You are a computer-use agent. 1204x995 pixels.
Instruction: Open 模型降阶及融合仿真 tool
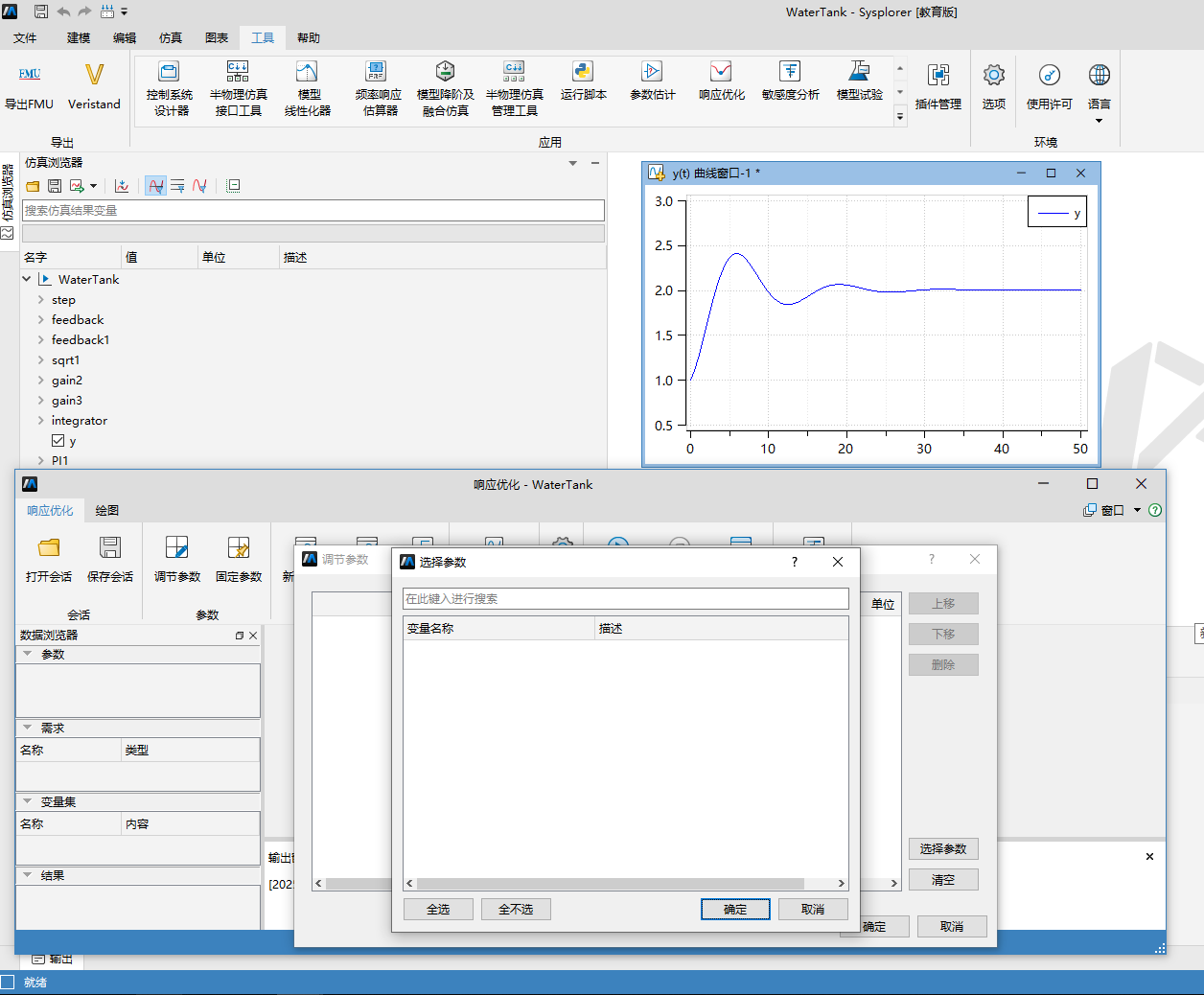pyautogui.click(x=445, y=88)
